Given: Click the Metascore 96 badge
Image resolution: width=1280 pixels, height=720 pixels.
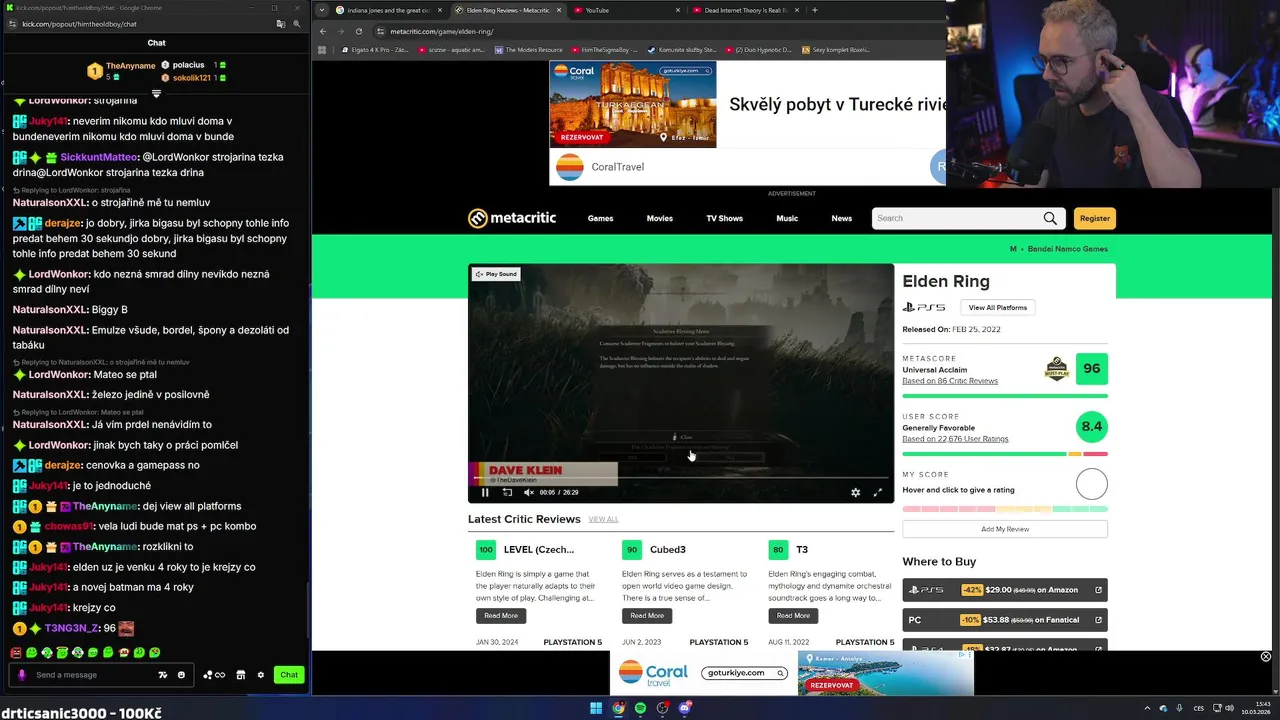Looking at the screenshot, I should pyautogui.click(x=1091, y=369).
